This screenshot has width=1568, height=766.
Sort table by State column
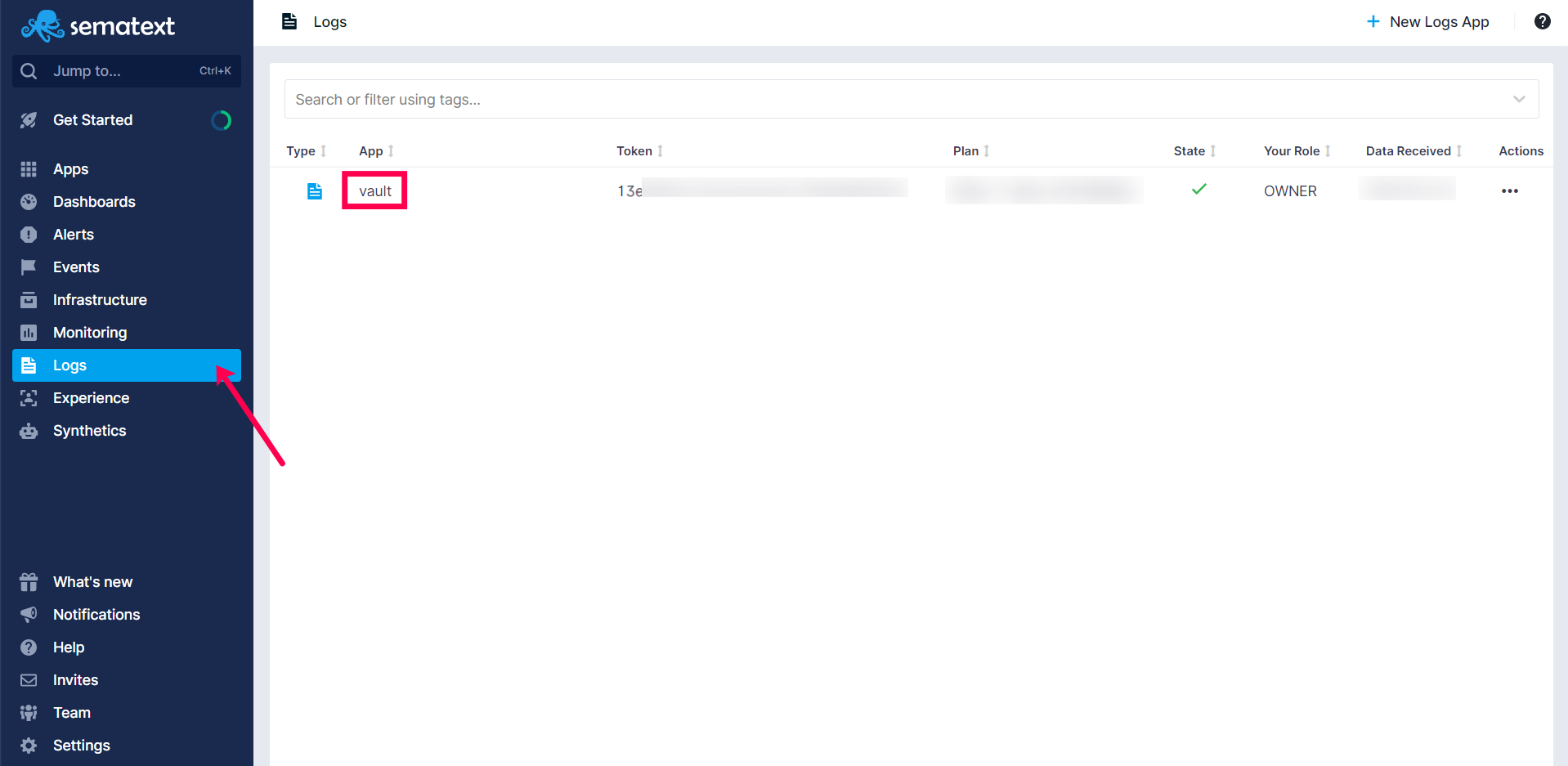[x=1195, y=151]
